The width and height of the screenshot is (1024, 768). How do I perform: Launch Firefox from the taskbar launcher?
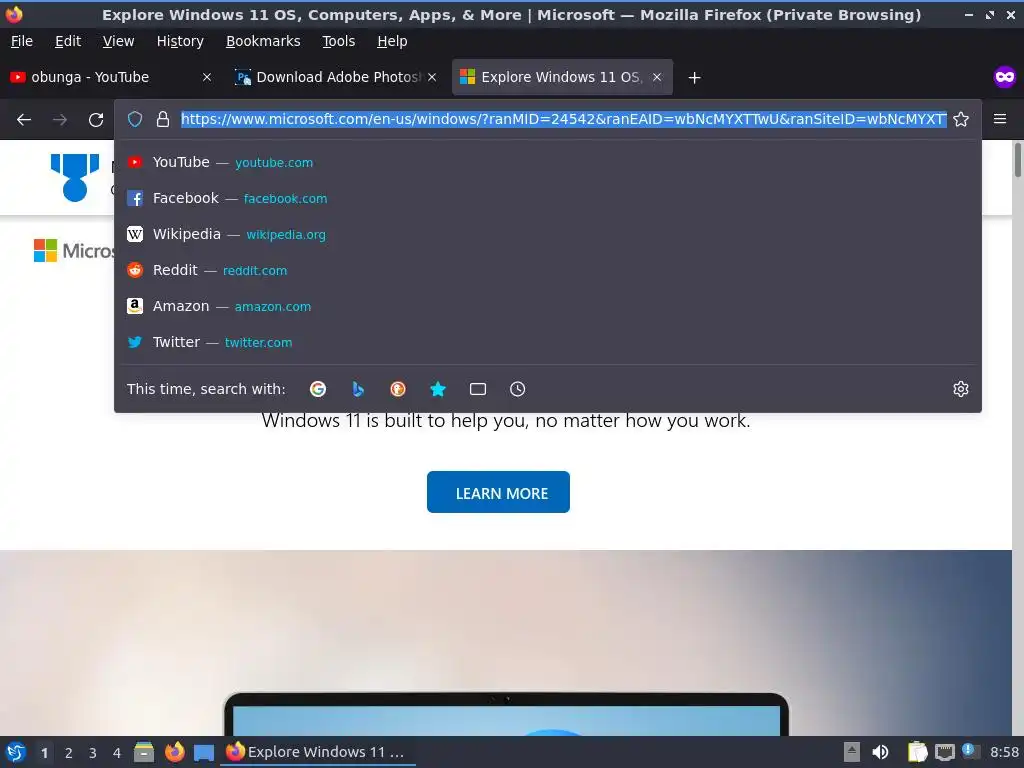(174, 752)
